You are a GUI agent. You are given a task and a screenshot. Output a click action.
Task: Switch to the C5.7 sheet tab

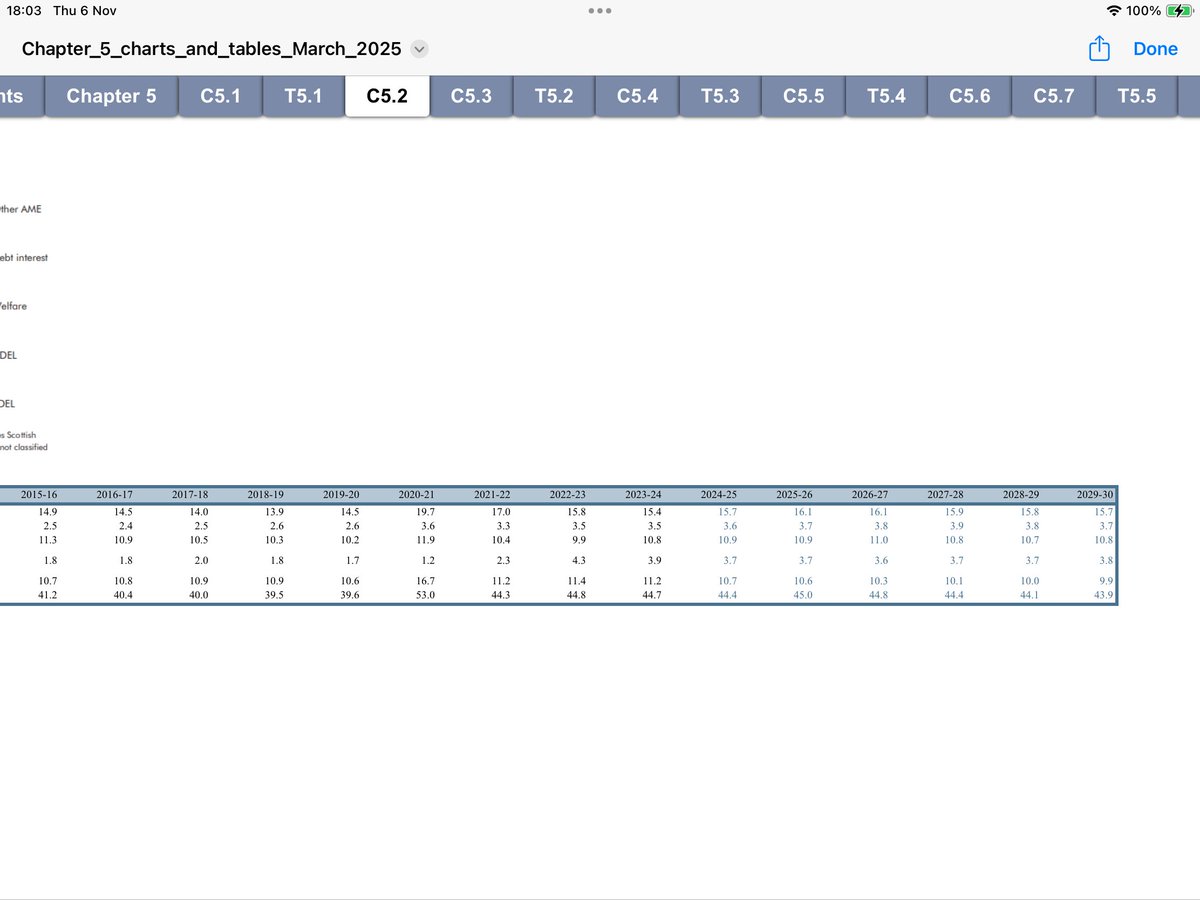click(1053, 96)
